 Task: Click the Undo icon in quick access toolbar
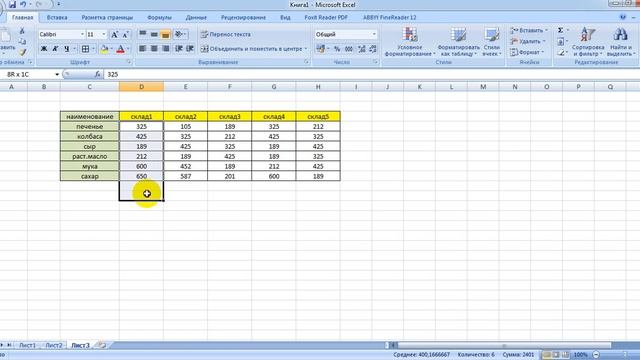(x=23, y=4)
